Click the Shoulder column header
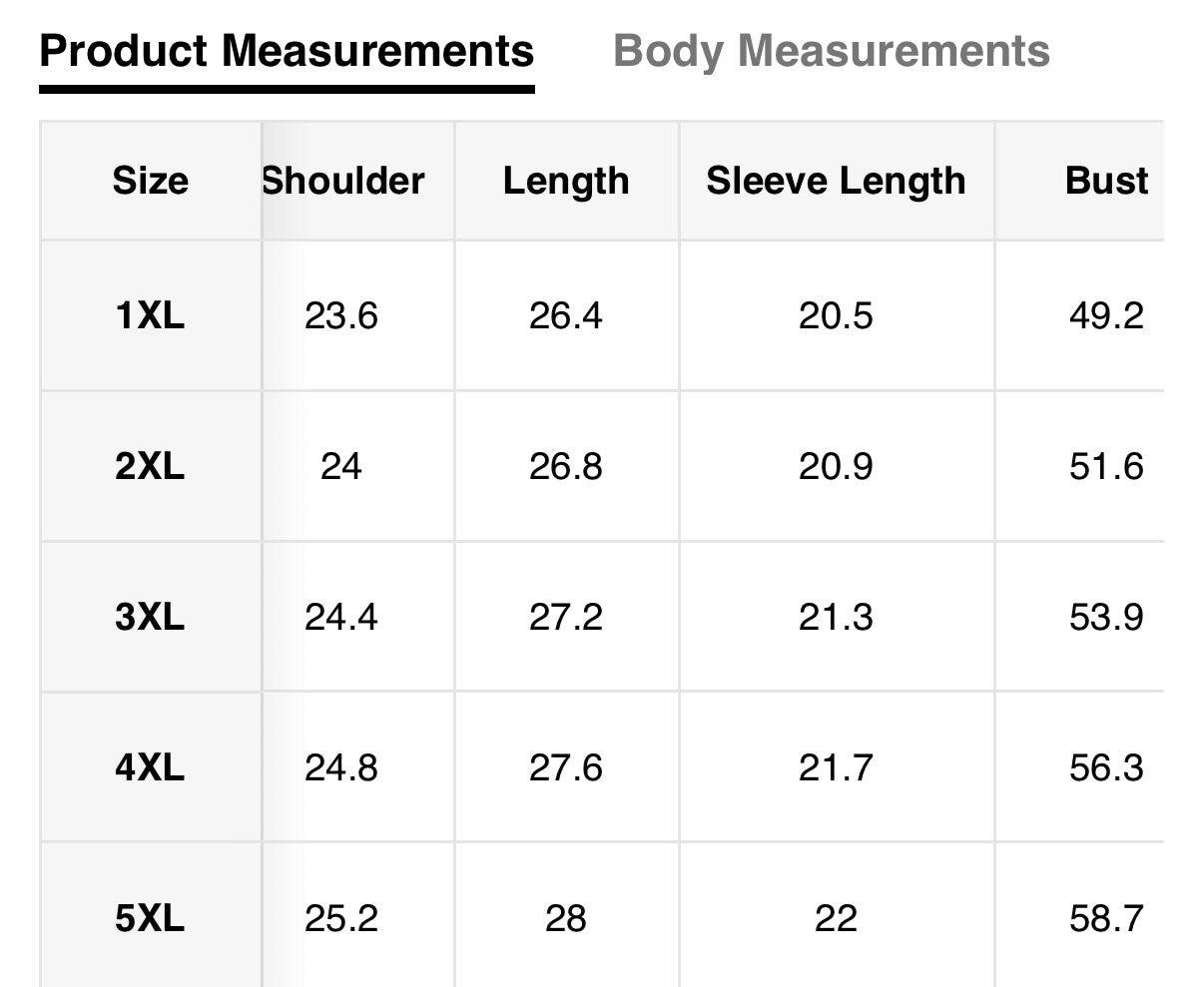Image resolution: width=1204 pixels, height=987 pixels. (x=343, y=181)
